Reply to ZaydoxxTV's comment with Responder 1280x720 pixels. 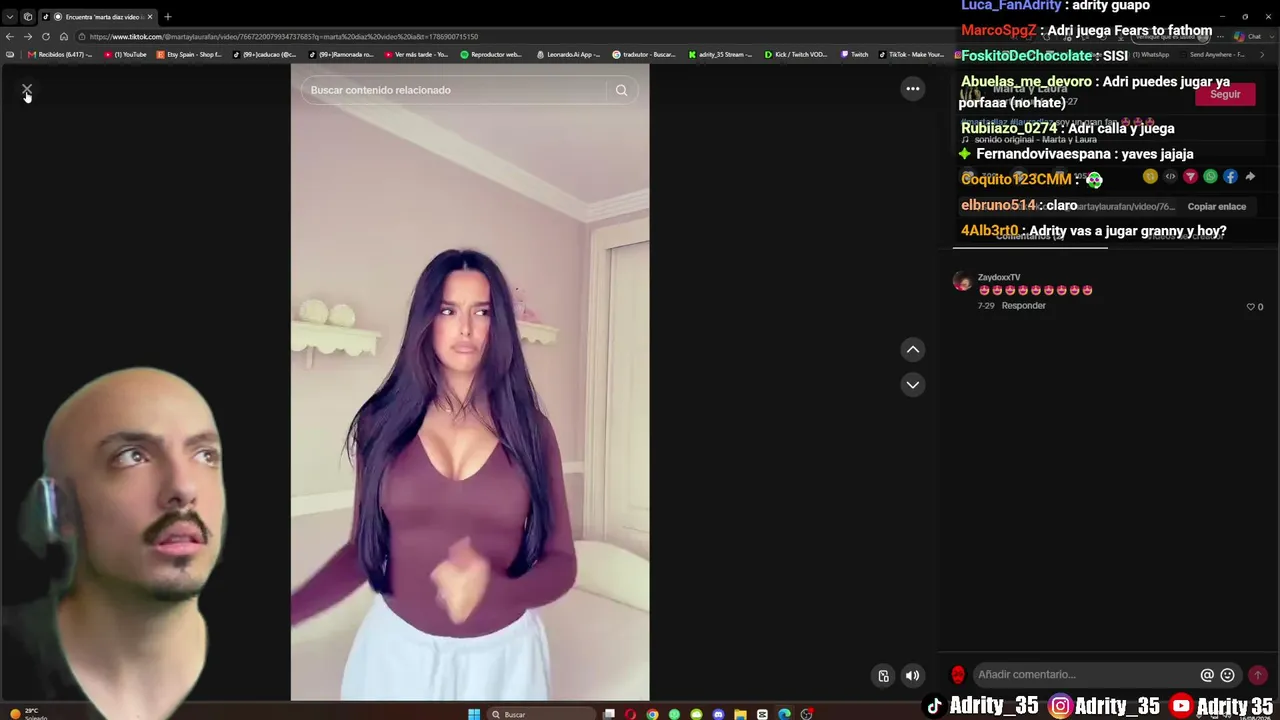(x=1023, y=306)
